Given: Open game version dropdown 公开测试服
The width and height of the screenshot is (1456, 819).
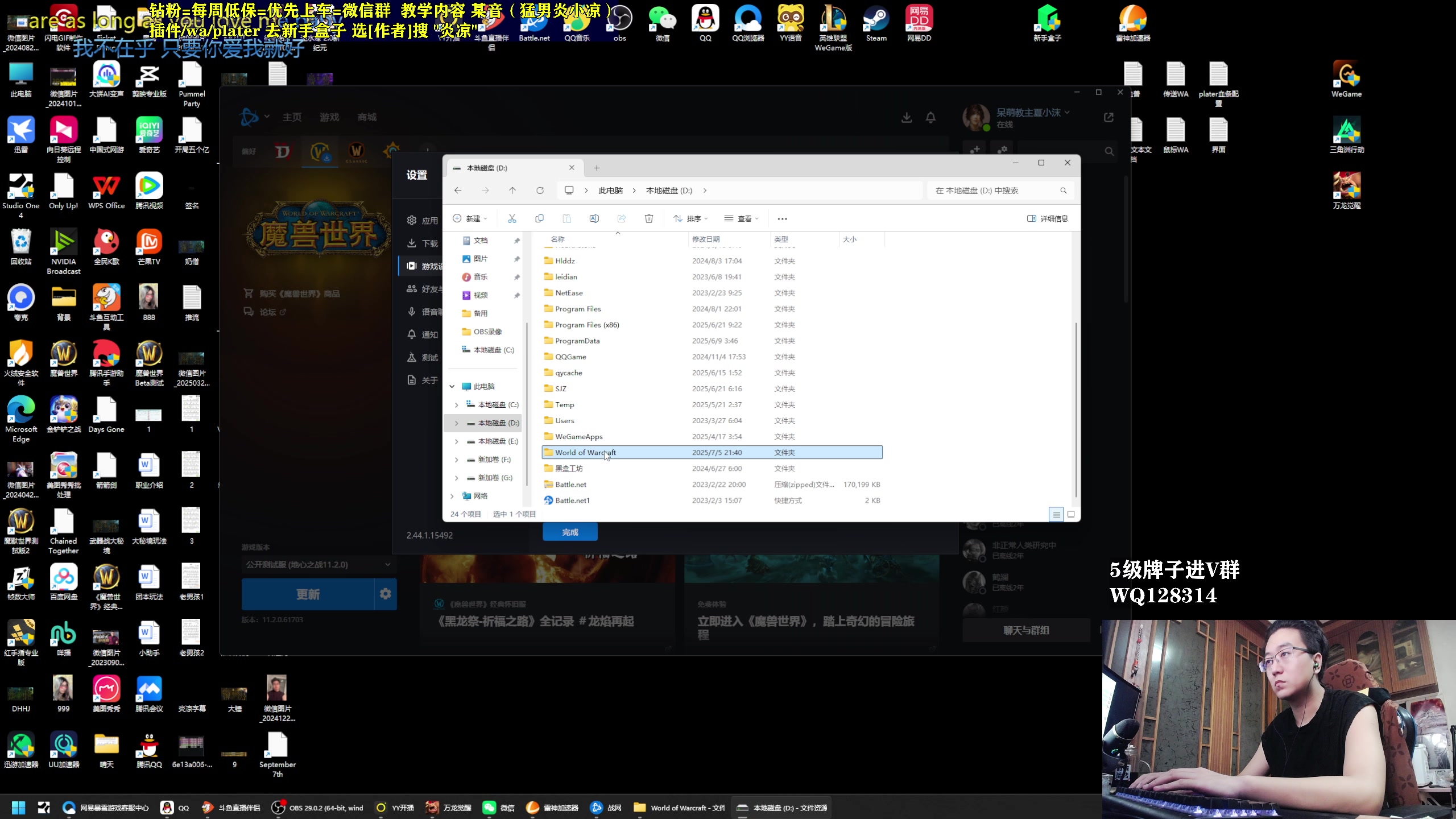Looking at the screenshot, I should [x=318, y=565].
